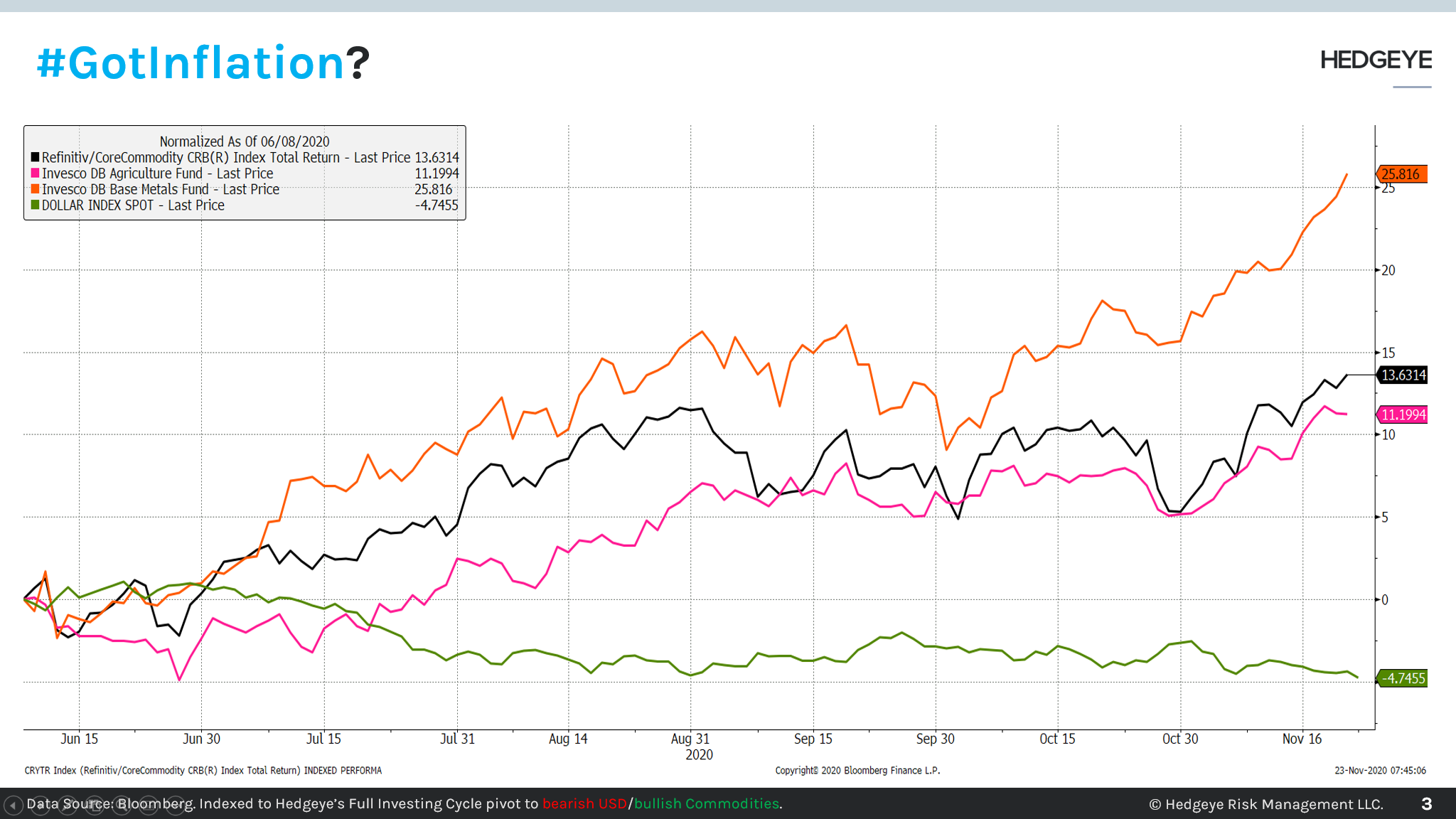Click the orange 25.816 value flag
This screenshot has width=1456, height=819.
(1401, 174)
